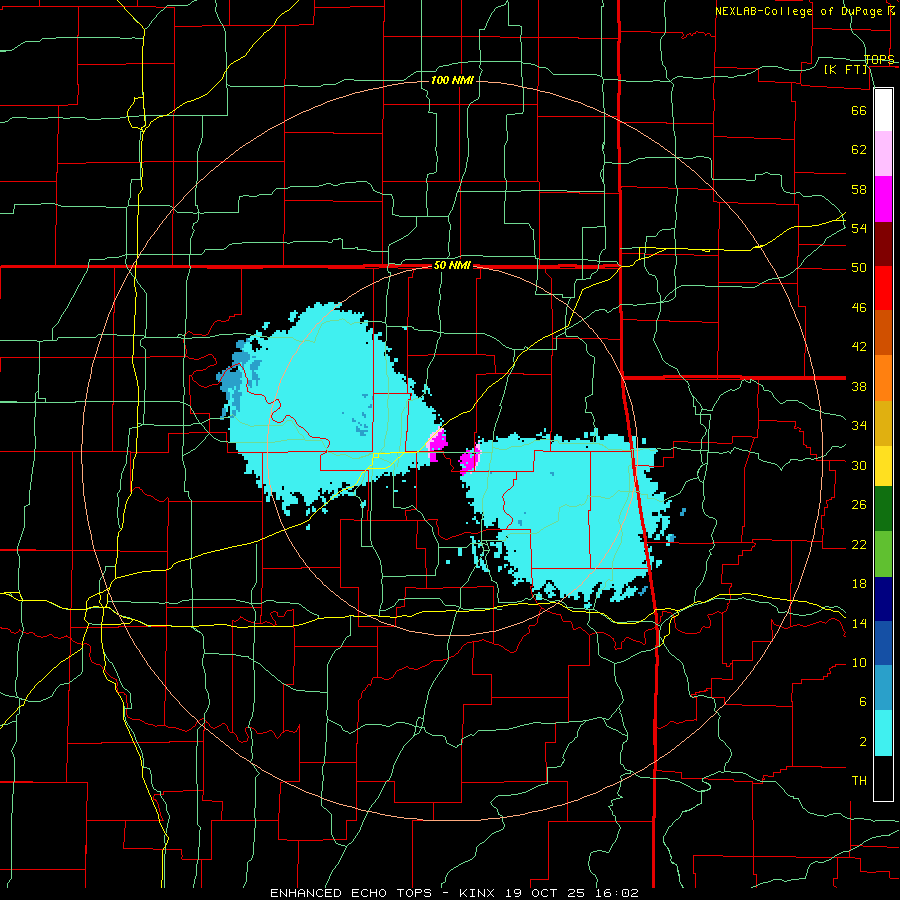Image resolution: width=900 pixels, height=900 pixels.
Task: Click the legend value 14
Action: tap(859, 623)
